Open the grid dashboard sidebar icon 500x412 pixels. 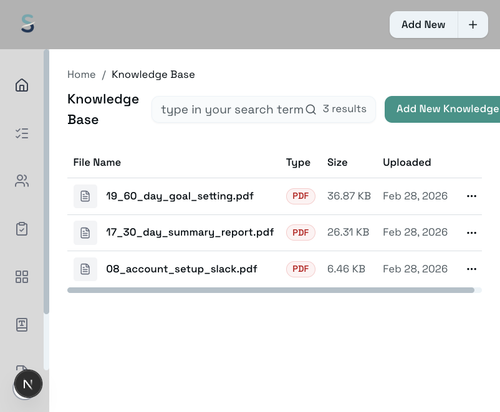coord(22,277)
